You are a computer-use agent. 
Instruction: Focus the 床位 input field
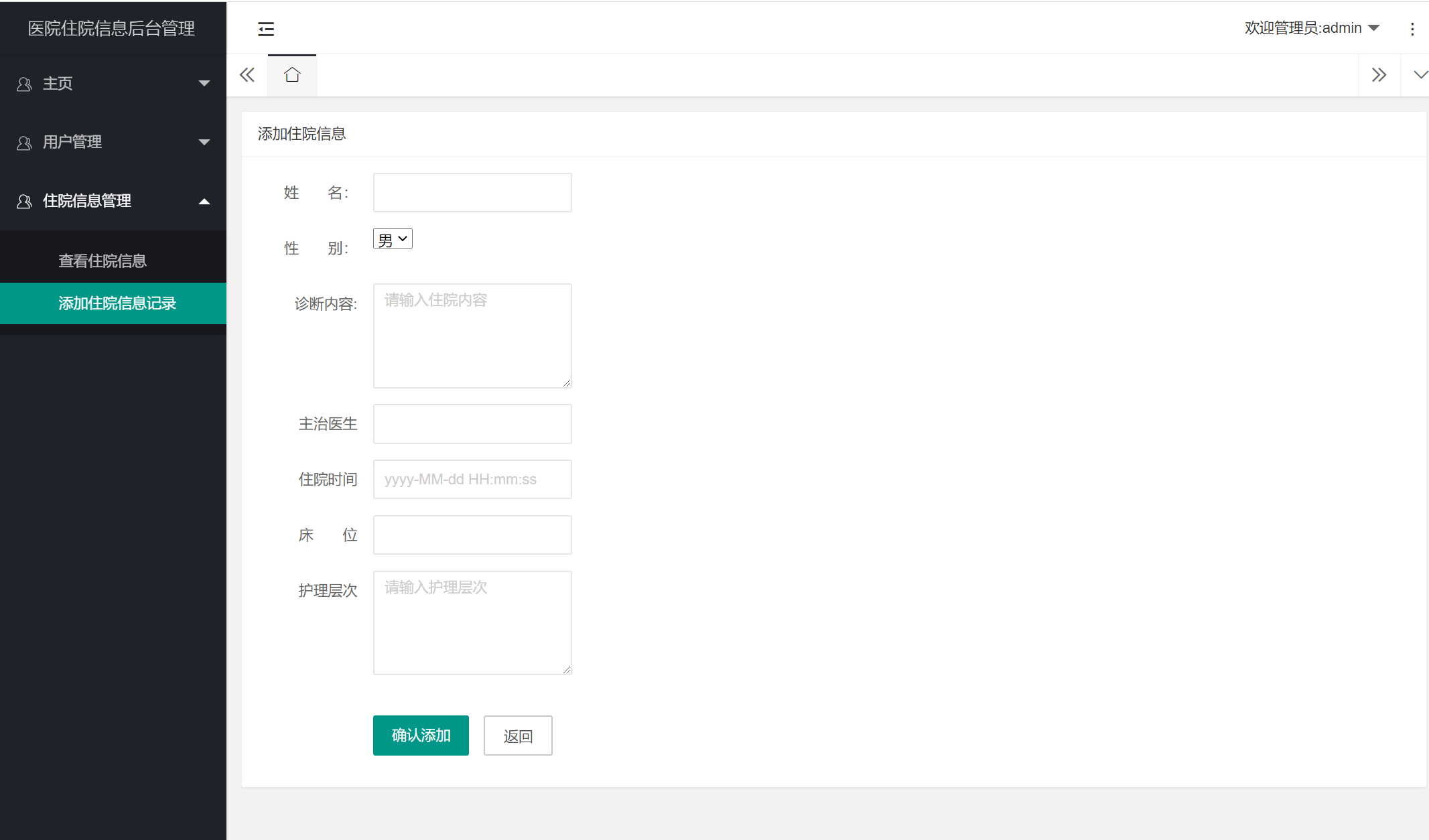point(472,535)
